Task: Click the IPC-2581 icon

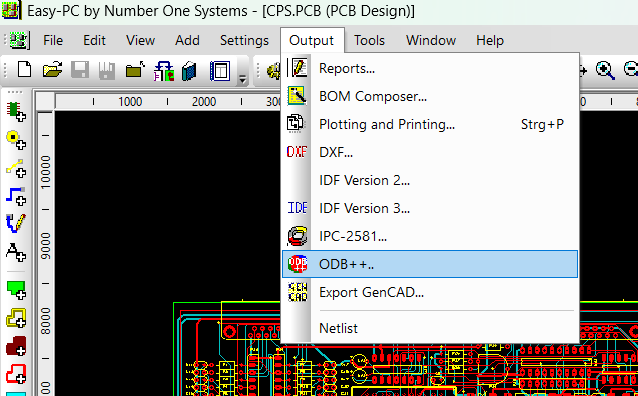Action: click(297, 236)
